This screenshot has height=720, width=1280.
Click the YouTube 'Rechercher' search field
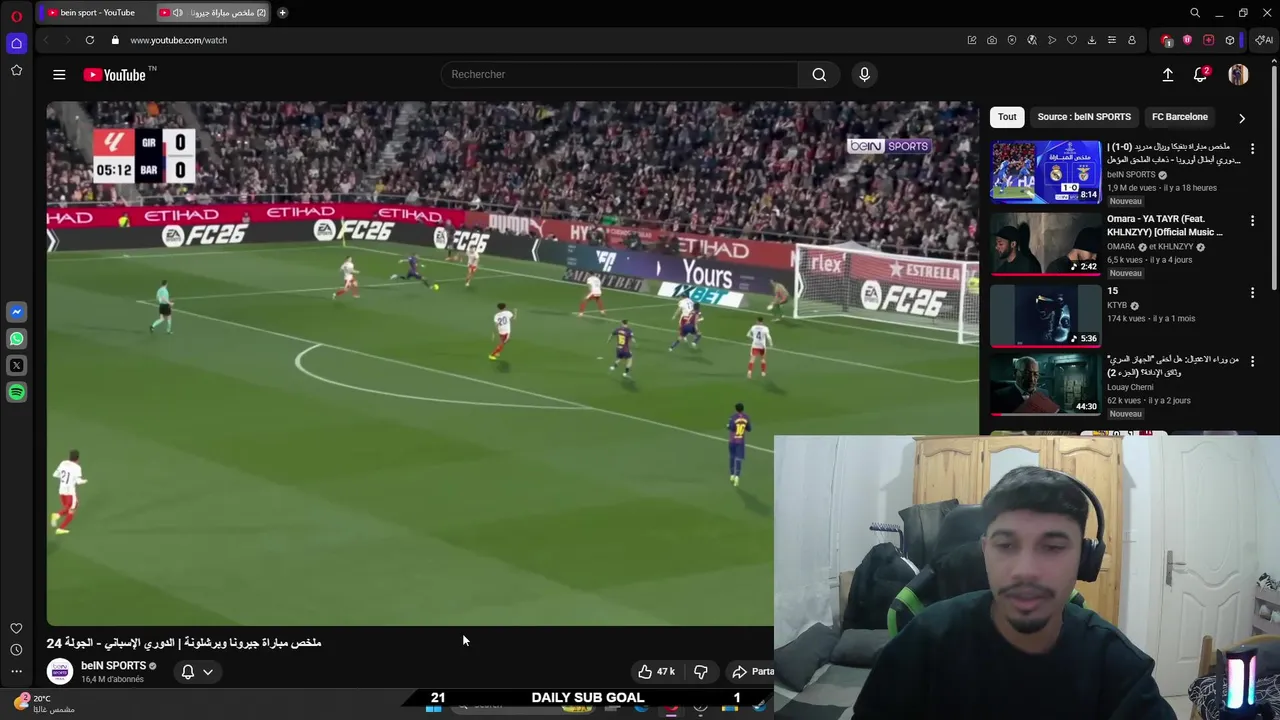tap(620, 74)
